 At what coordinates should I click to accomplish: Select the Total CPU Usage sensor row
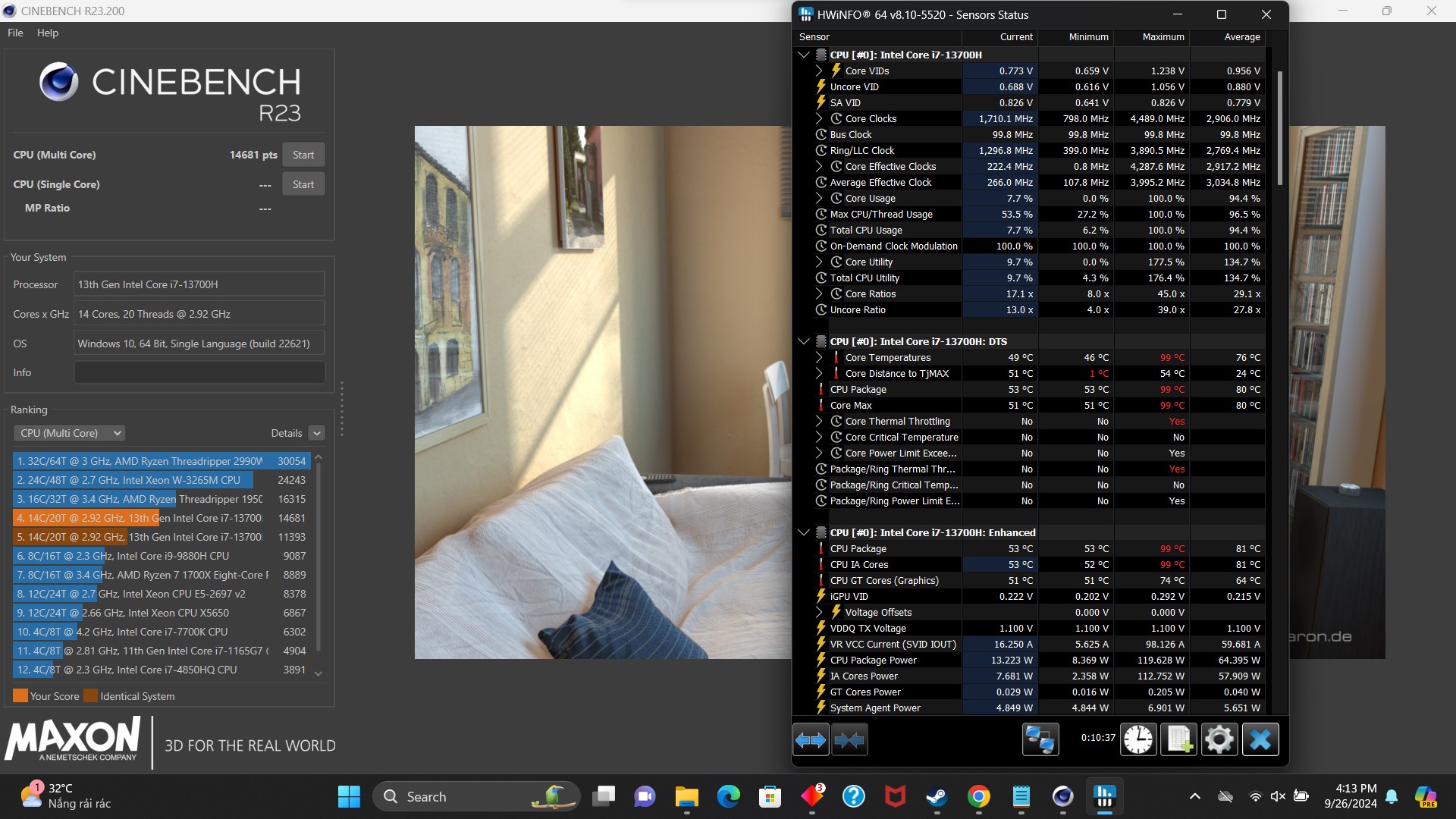[1030, 230]
